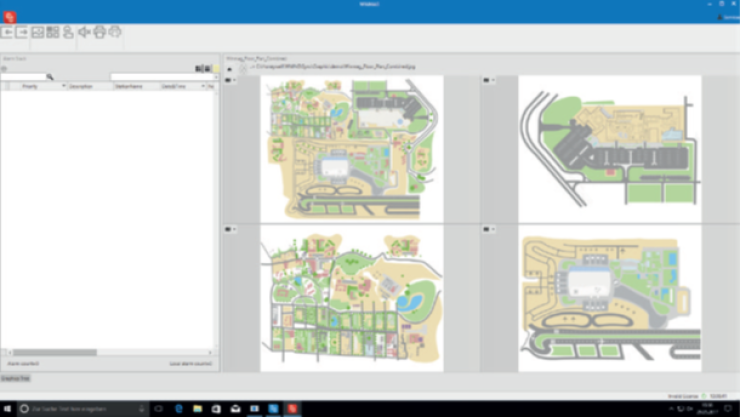Open the bottom-right map pane camera dropdown
Viewport: 740px width, 417px height.
489,229
